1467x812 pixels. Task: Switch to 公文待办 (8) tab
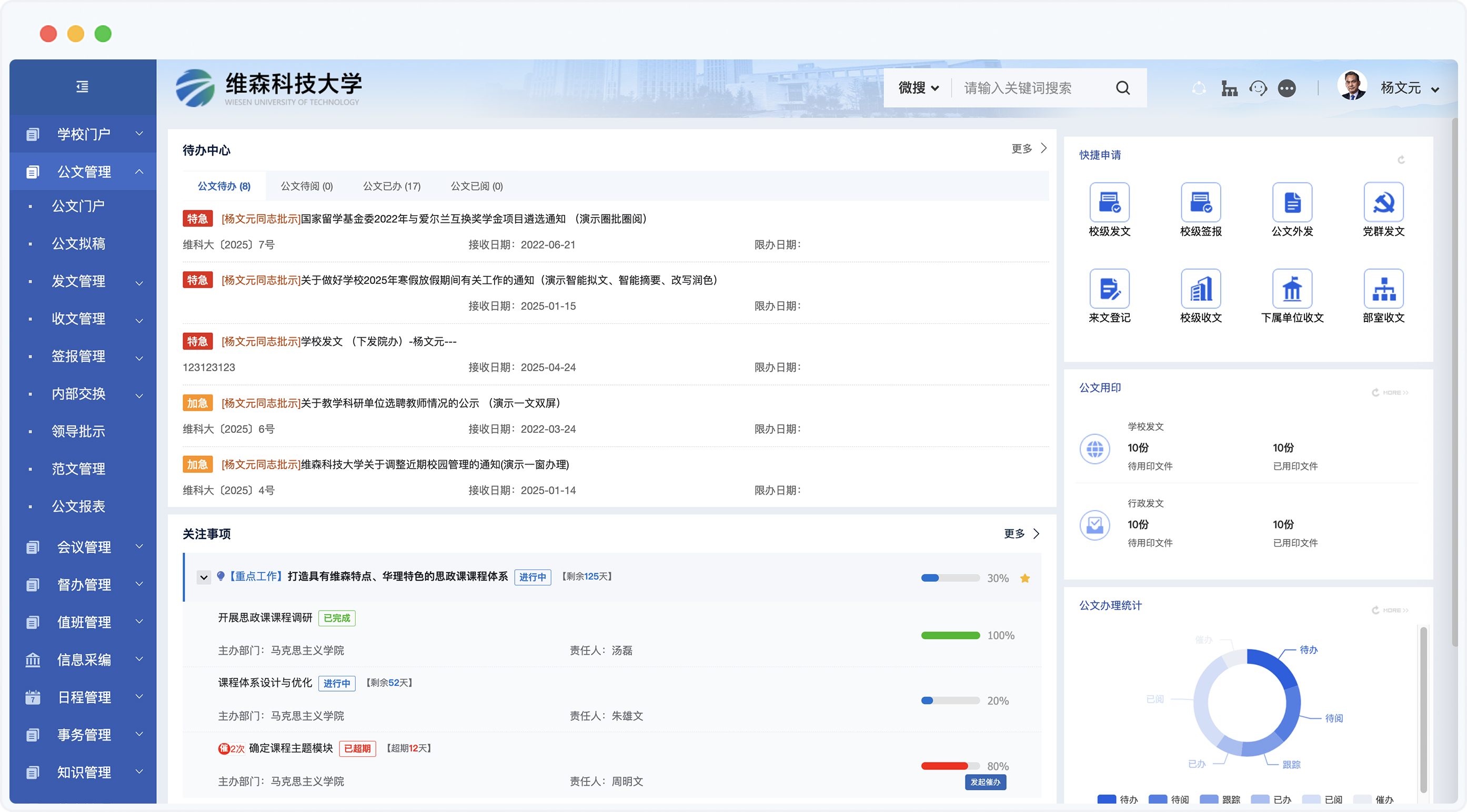(x=224, y=186)
